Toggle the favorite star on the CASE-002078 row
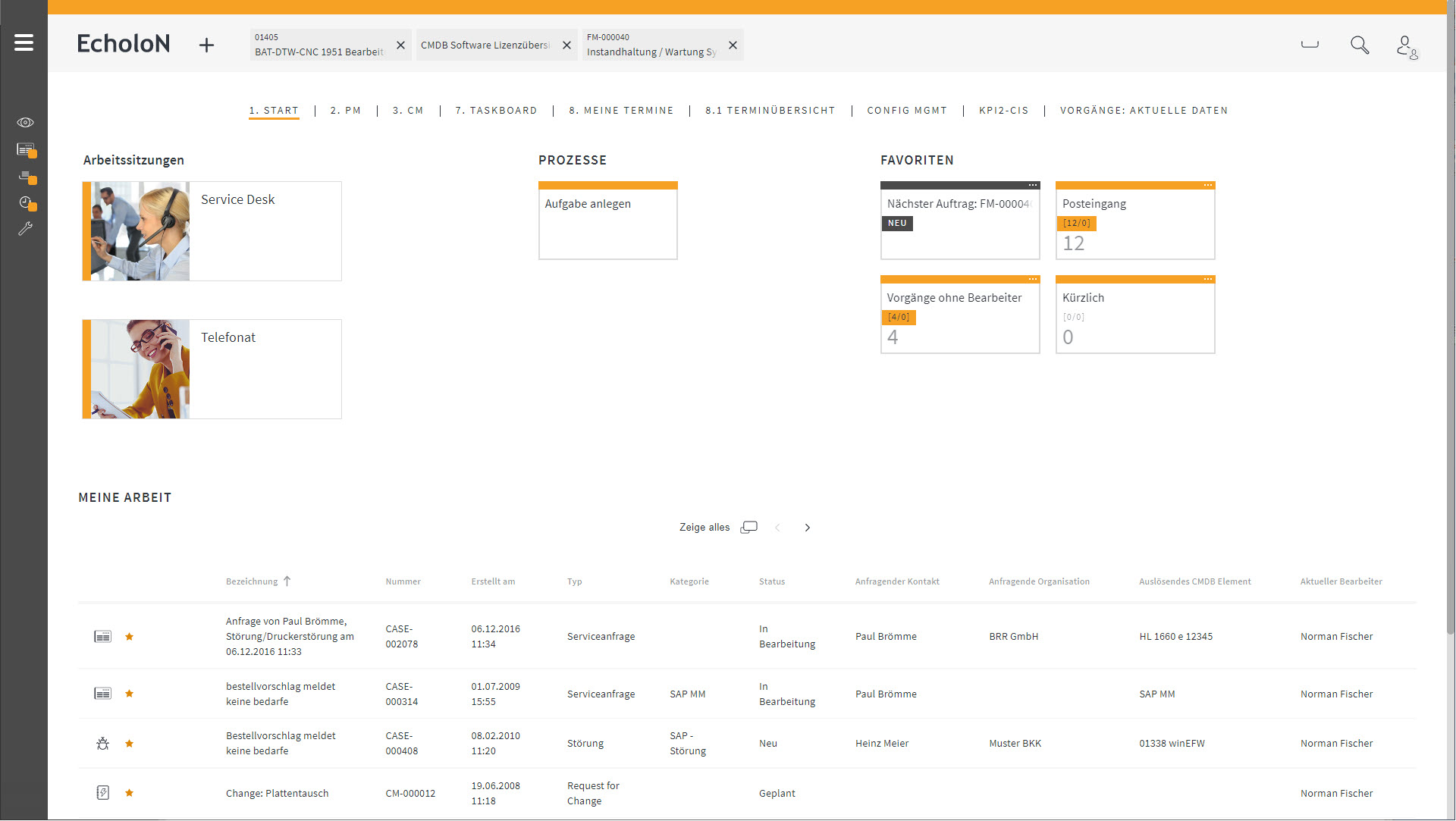1456x821 pixels. pyautogui.click(x=130, y=637)
